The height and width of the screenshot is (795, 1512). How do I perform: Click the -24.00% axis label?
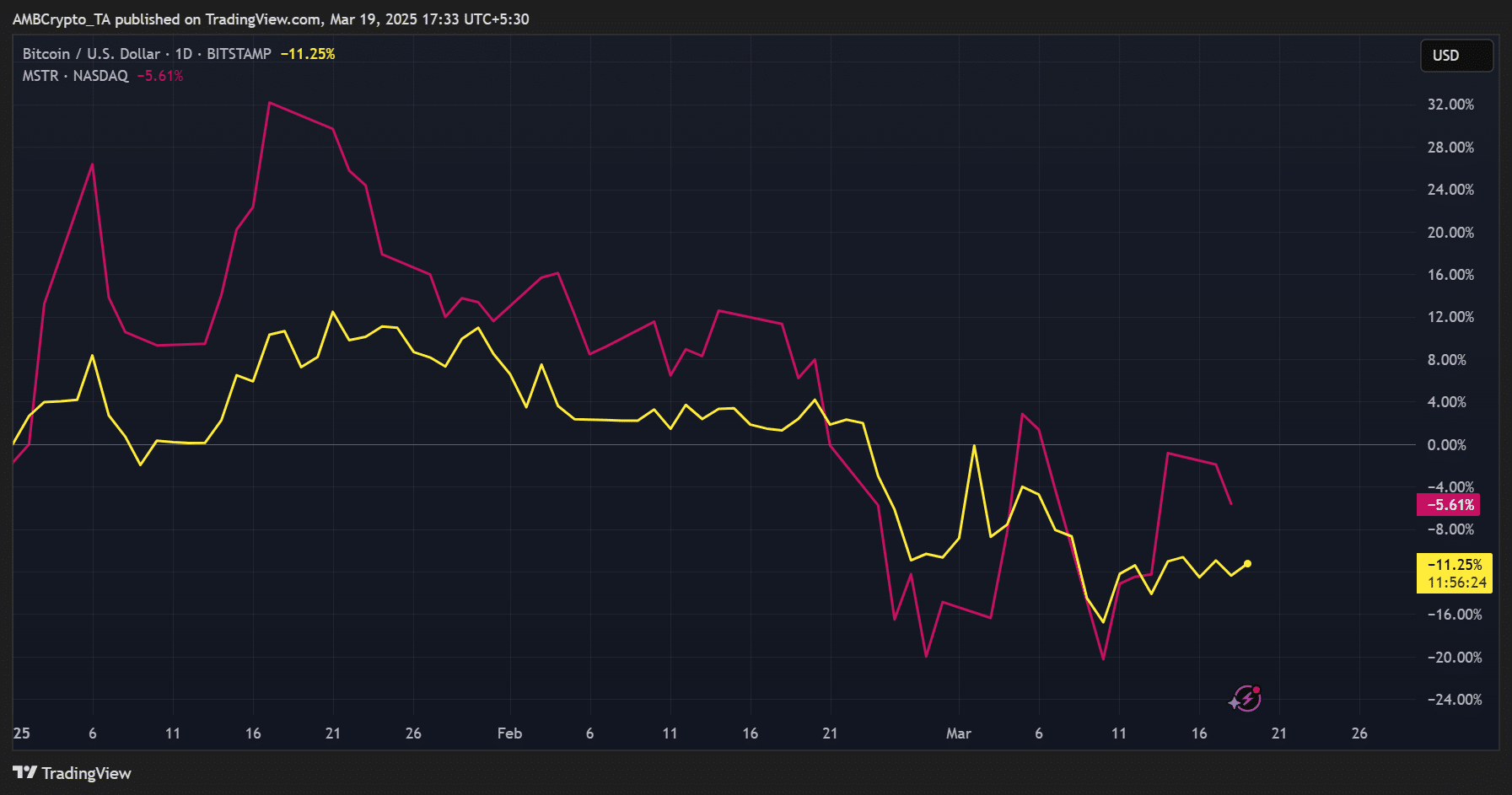click(x=1455, y=700)
